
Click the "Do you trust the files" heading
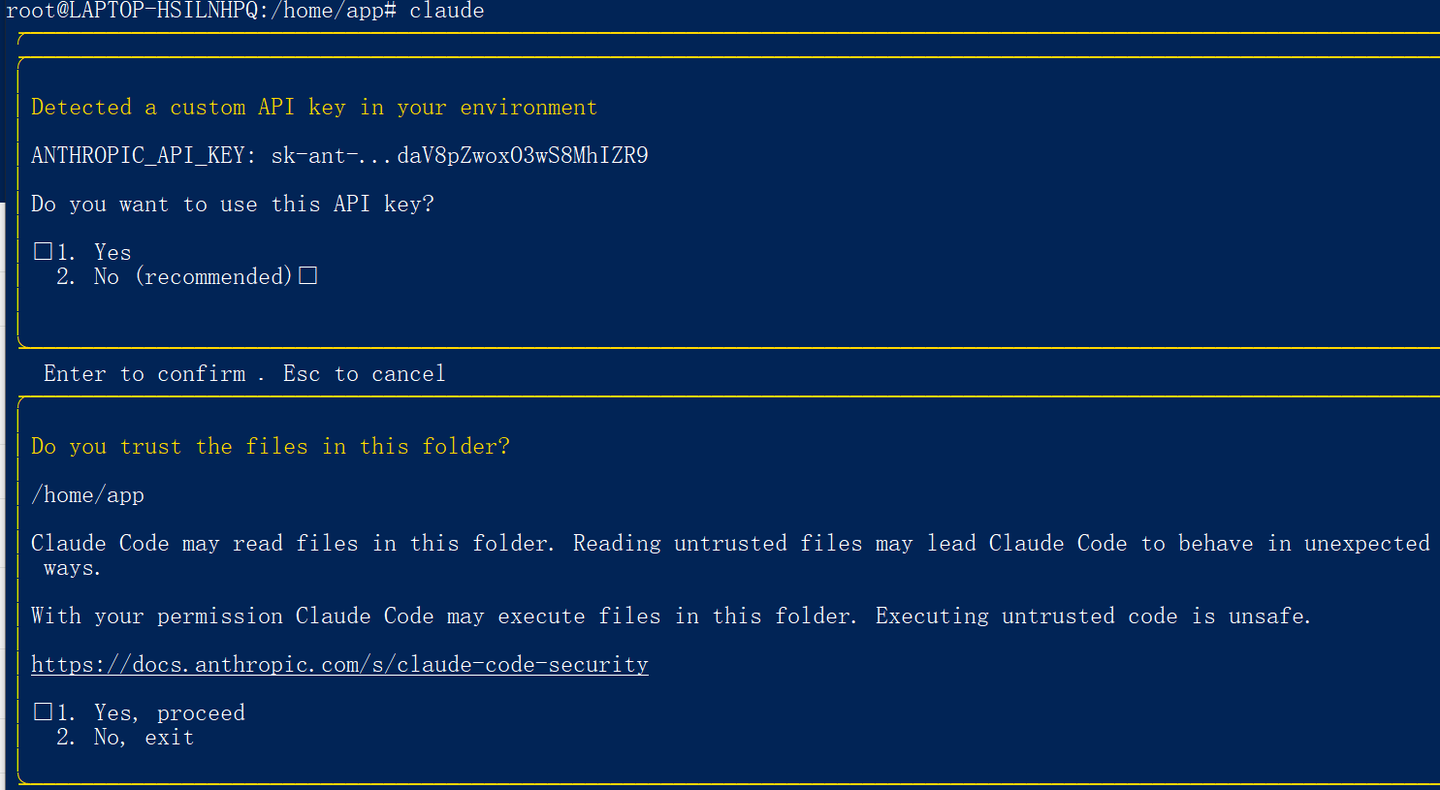pos(270,447)
